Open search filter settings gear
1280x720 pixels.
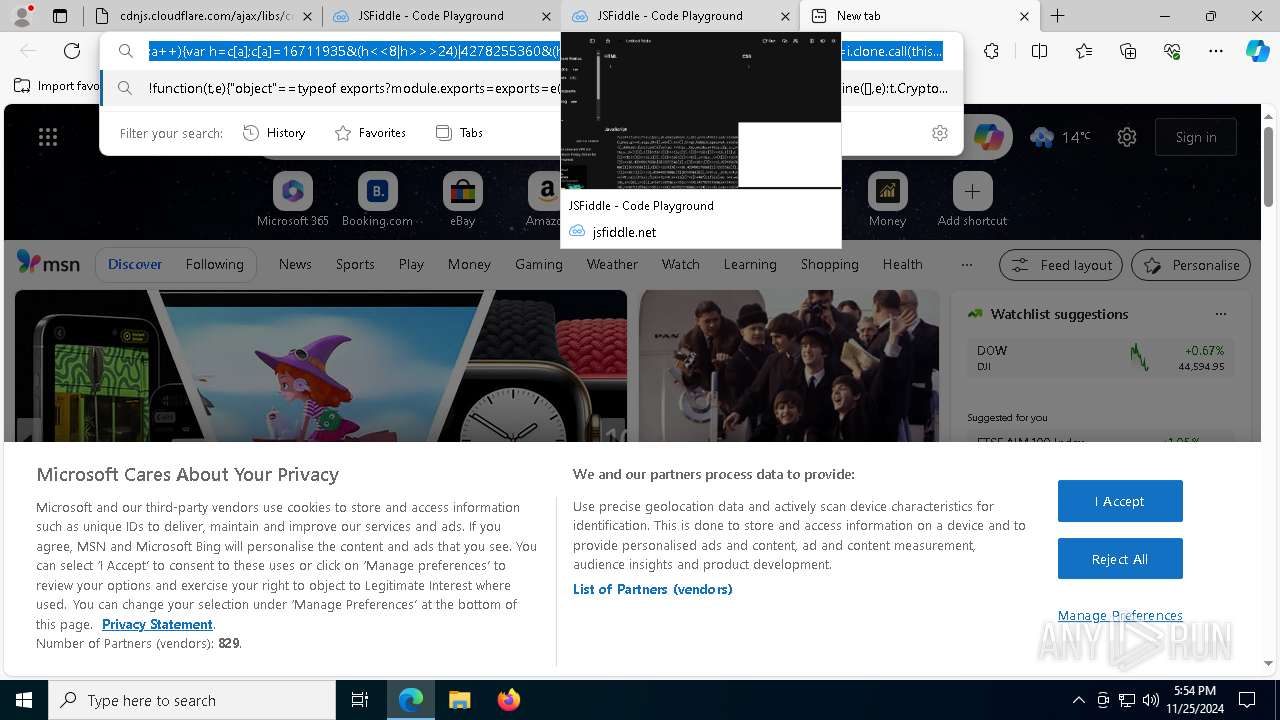pos(939,133)
